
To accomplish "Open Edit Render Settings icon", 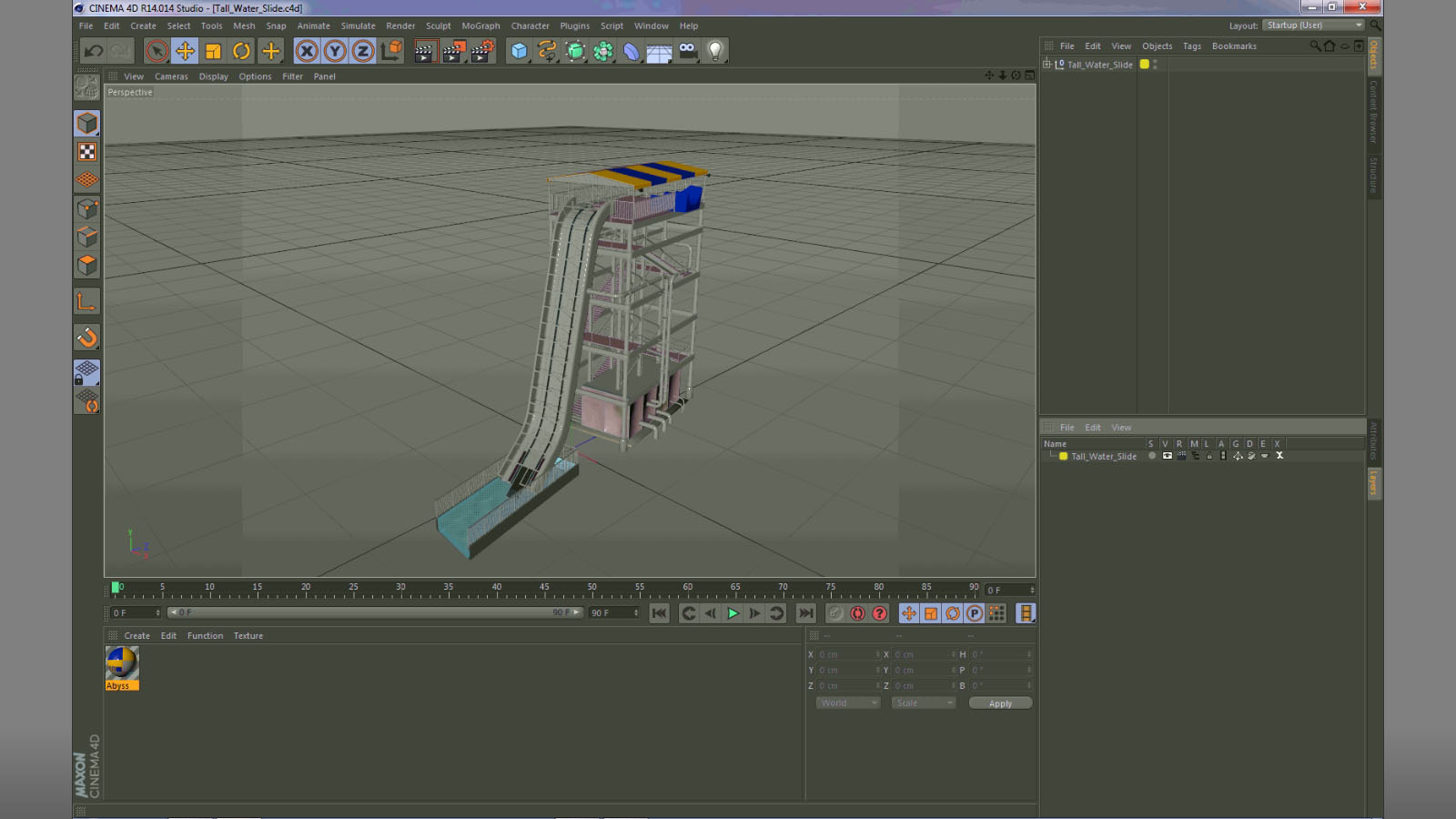I will coord(482,51).
